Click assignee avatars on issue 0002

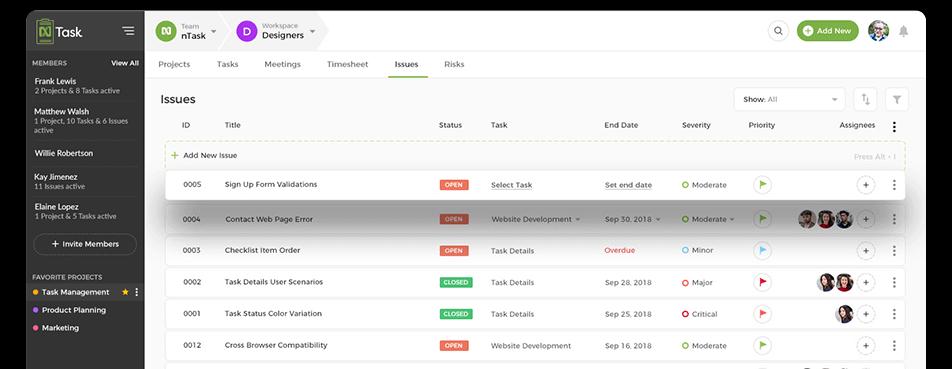pos(835,282)
